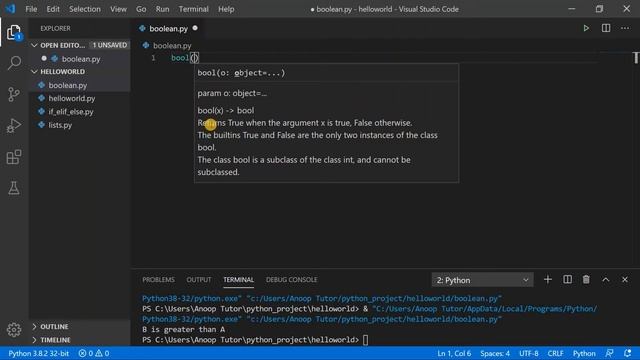Create a new terminal with plus icon
Viewport: 640px width, 360px height.
[548, 280]
